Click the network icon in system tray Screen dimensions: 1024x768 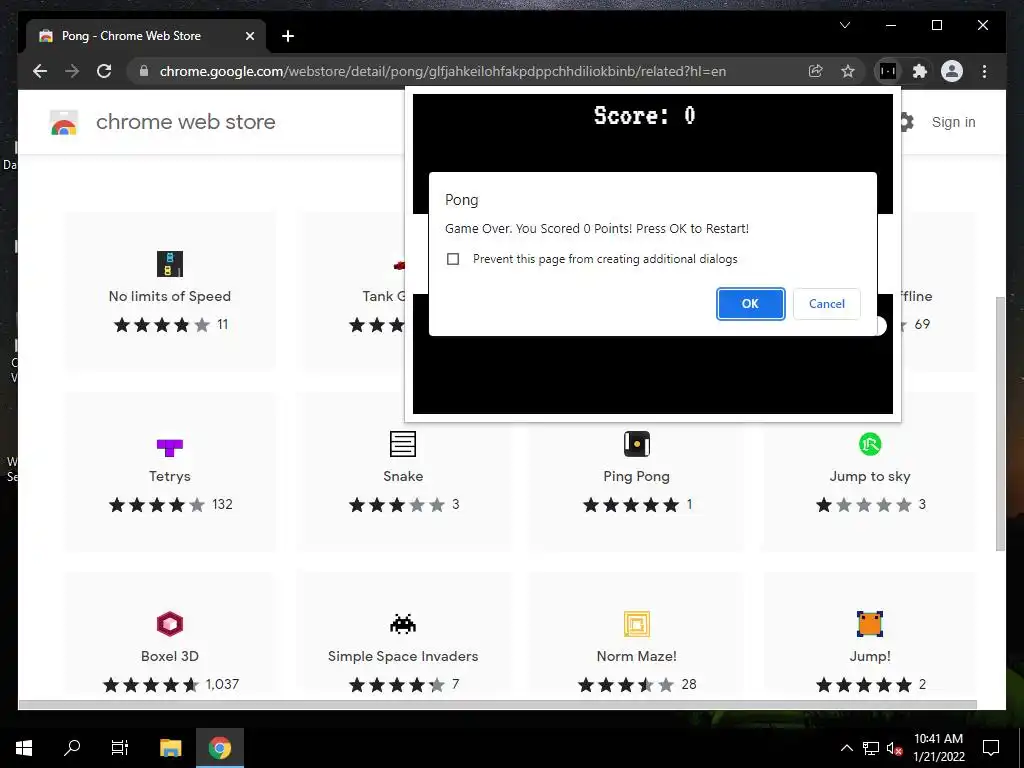871,748
